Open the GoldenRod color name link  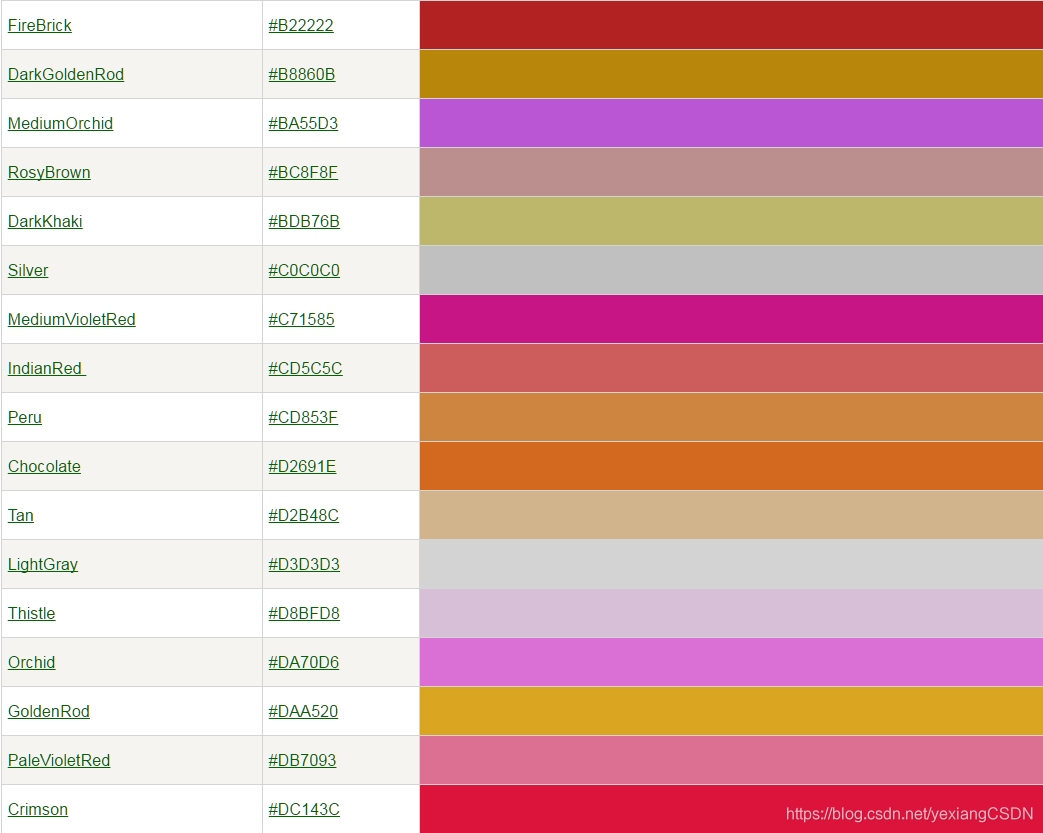click(x=49, y=711)
